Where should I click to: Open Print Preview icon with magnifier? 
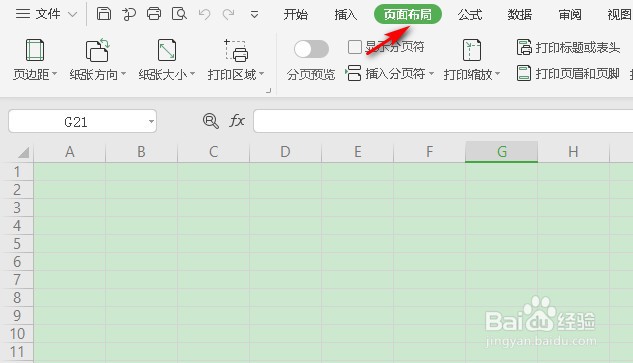179,14
